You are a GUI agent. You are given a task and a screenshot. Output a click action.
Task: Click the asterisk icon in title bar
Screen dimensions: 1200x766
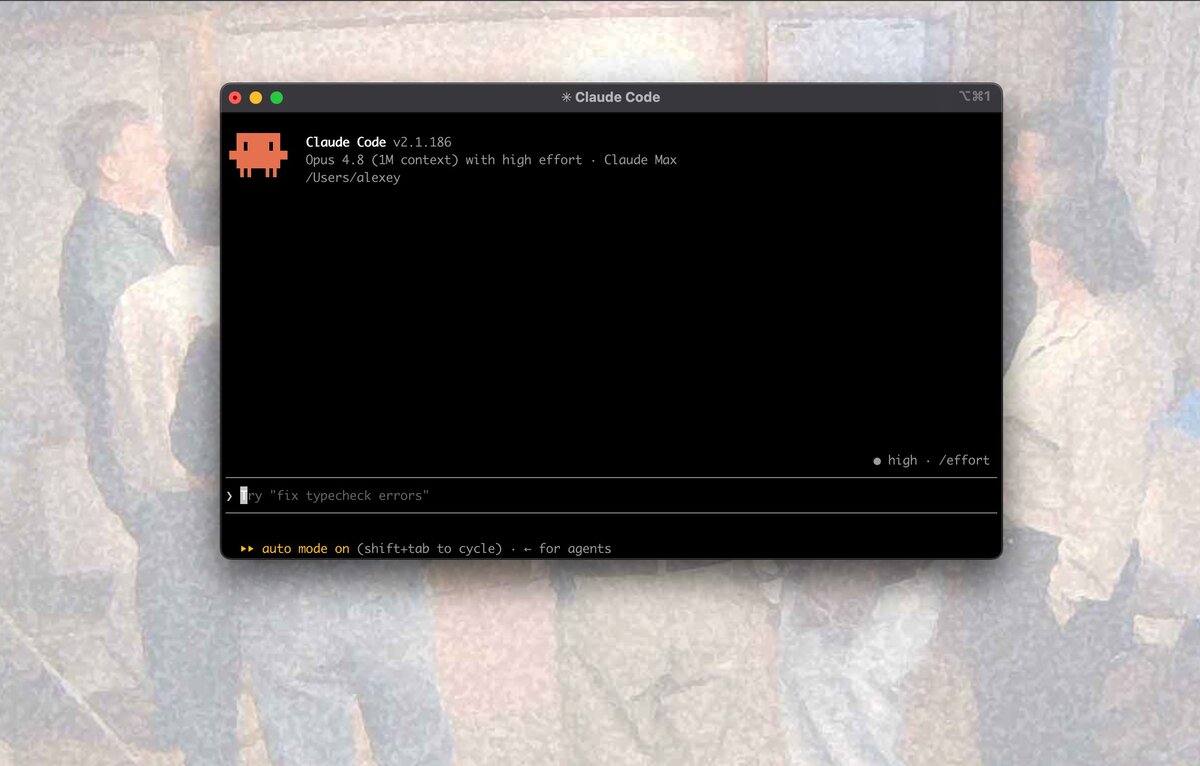coord(566,97)
